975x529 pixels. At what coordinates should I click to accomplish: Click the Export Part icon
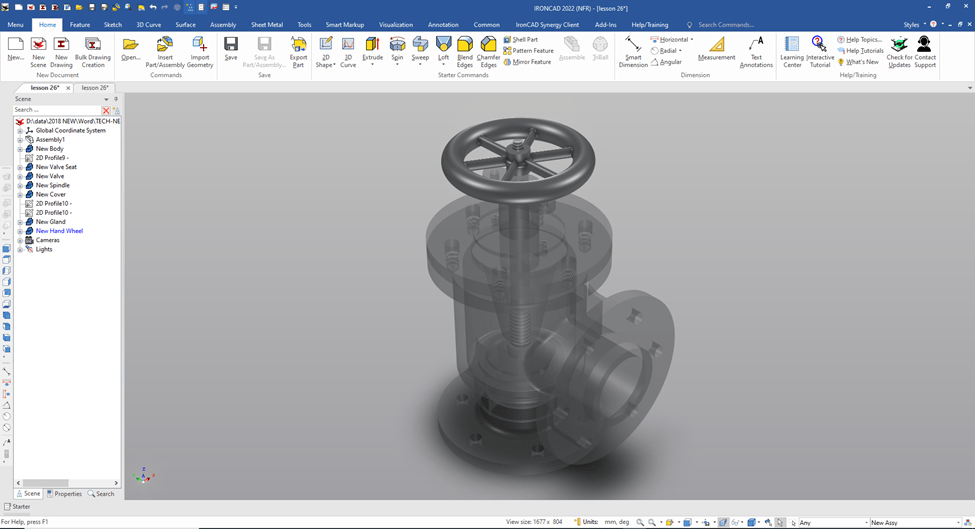(x=298, y=46)
